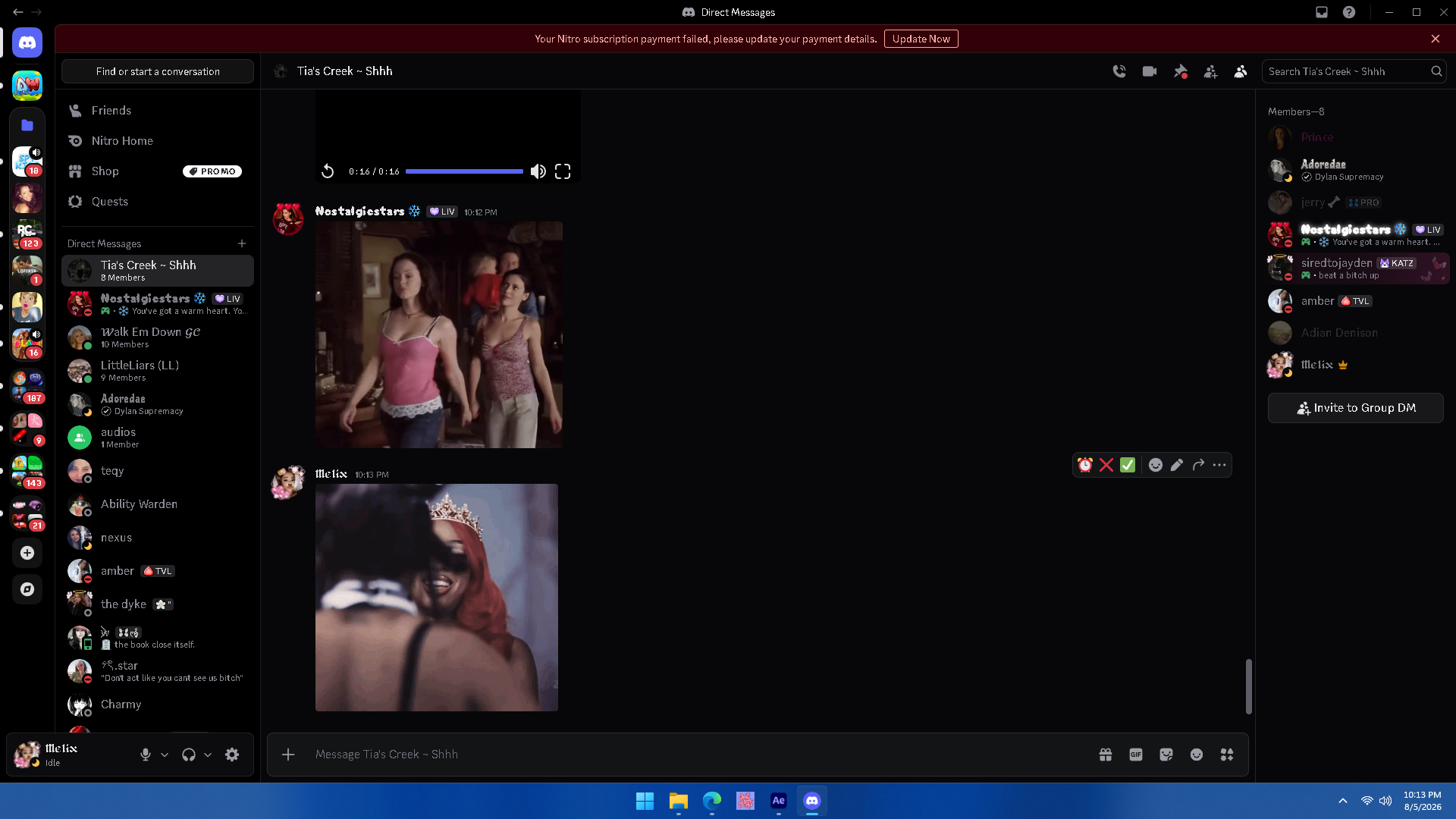This screenshot has width=1456, height=819.
Task: Open the Windows Start menu
Action: tap(645, 801)
